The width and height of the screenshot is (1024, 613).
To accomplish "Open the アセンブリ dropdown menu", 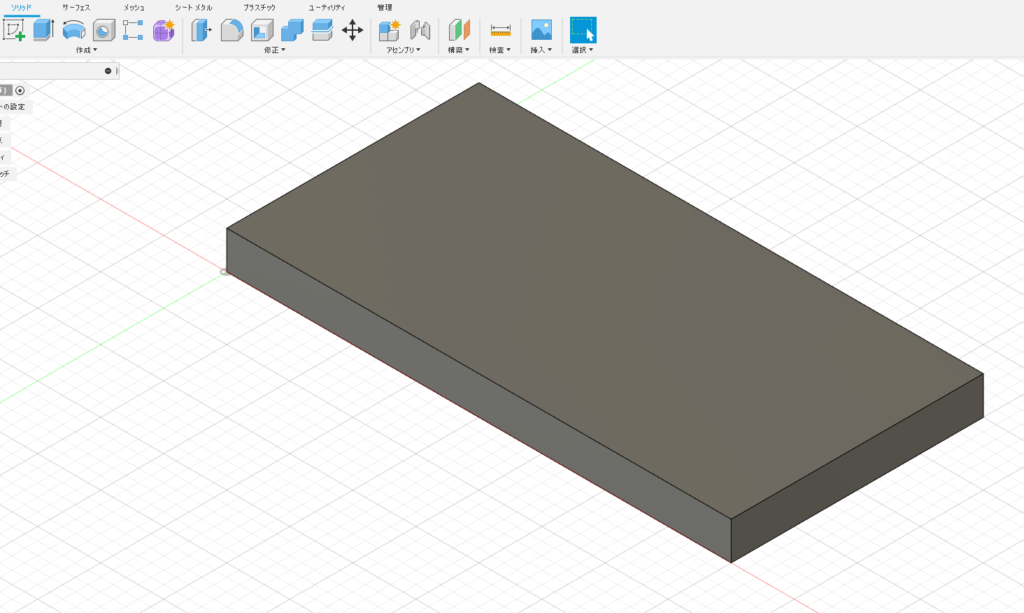I will click(403, 50).
